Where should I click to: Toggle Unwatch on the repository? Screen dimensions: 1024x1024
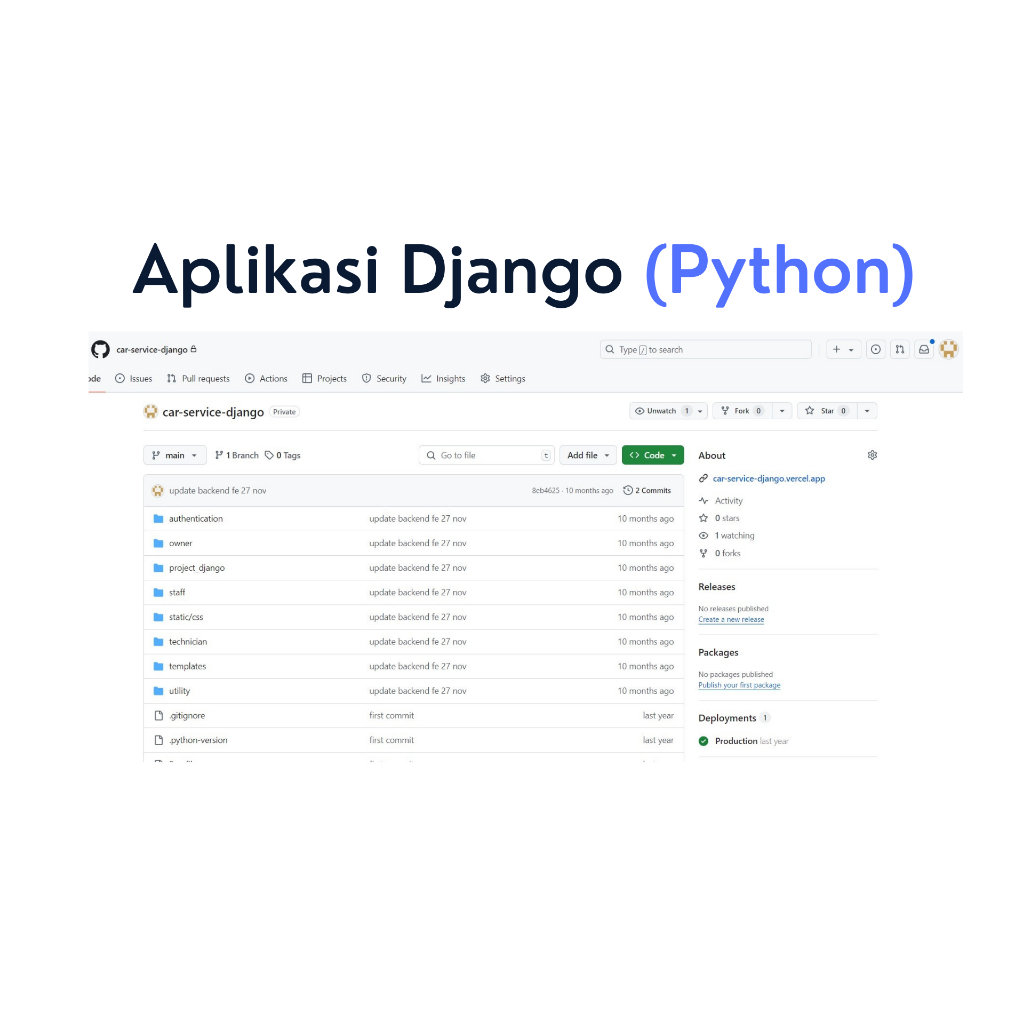[661, 411]
